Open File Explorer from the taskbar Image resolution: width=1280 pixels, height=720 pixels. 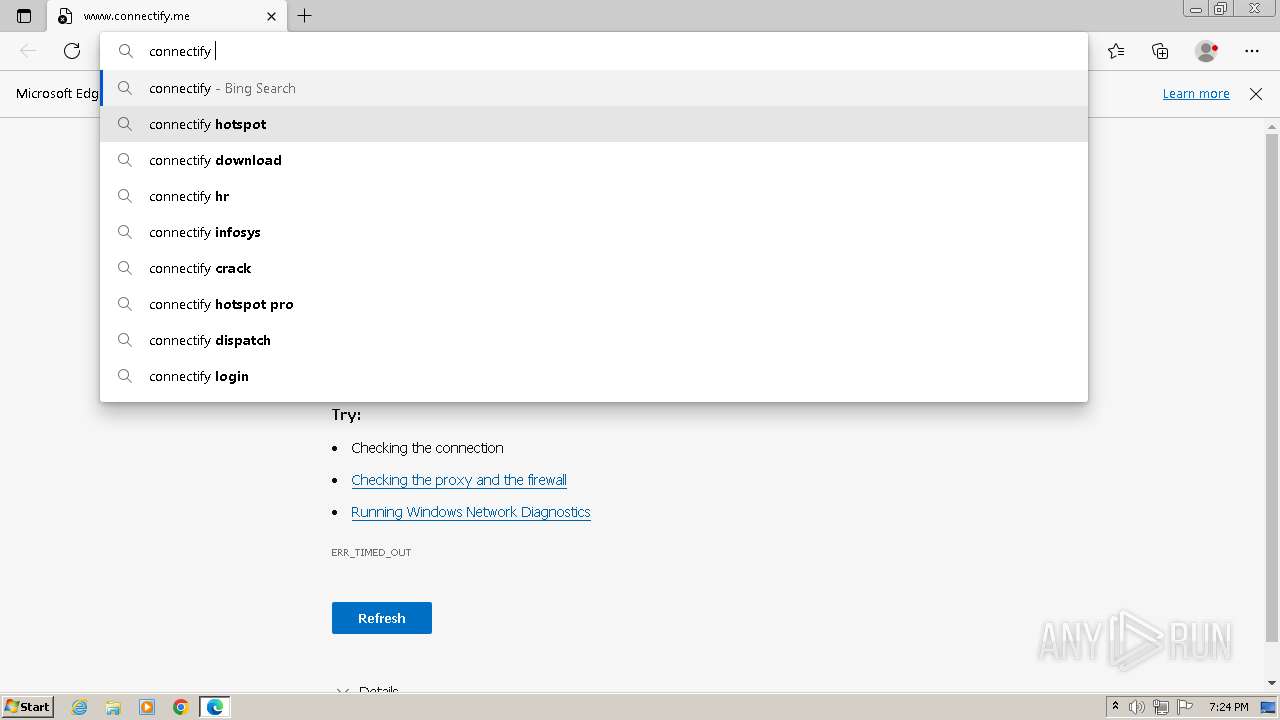pyautogui.click(x=113, y=707)
